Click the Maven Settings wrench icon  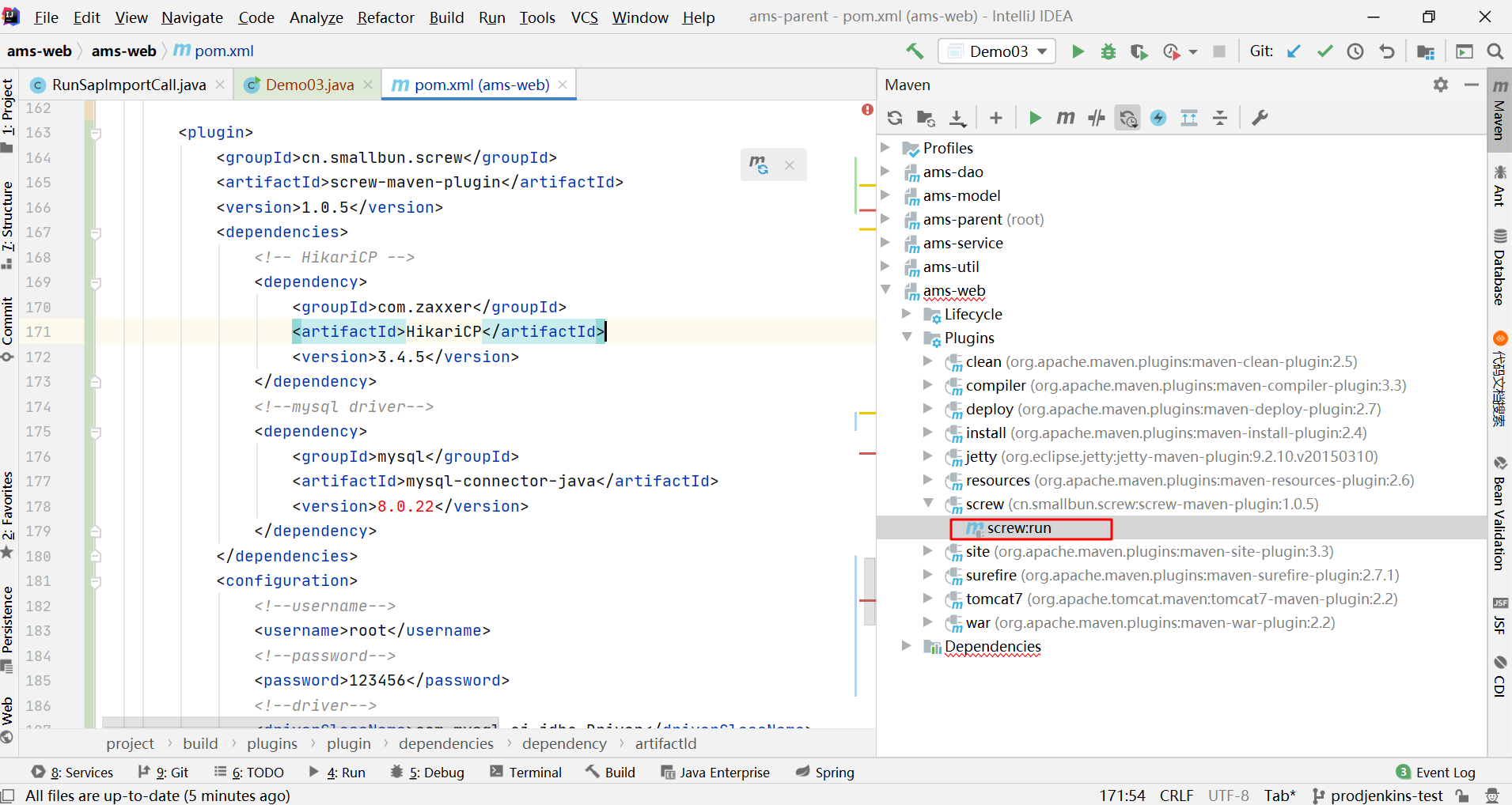click(x=1260, y=118)
